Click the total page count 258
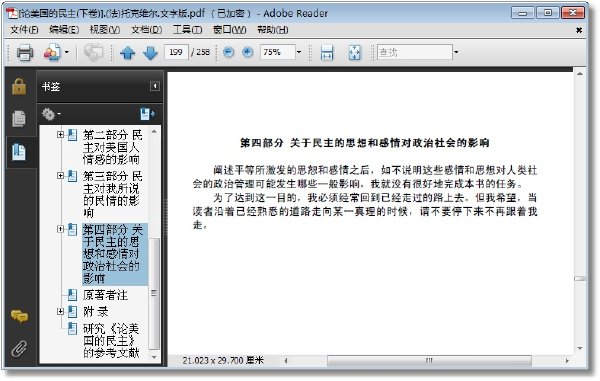The image size is (600, 381). pos(203,52)
